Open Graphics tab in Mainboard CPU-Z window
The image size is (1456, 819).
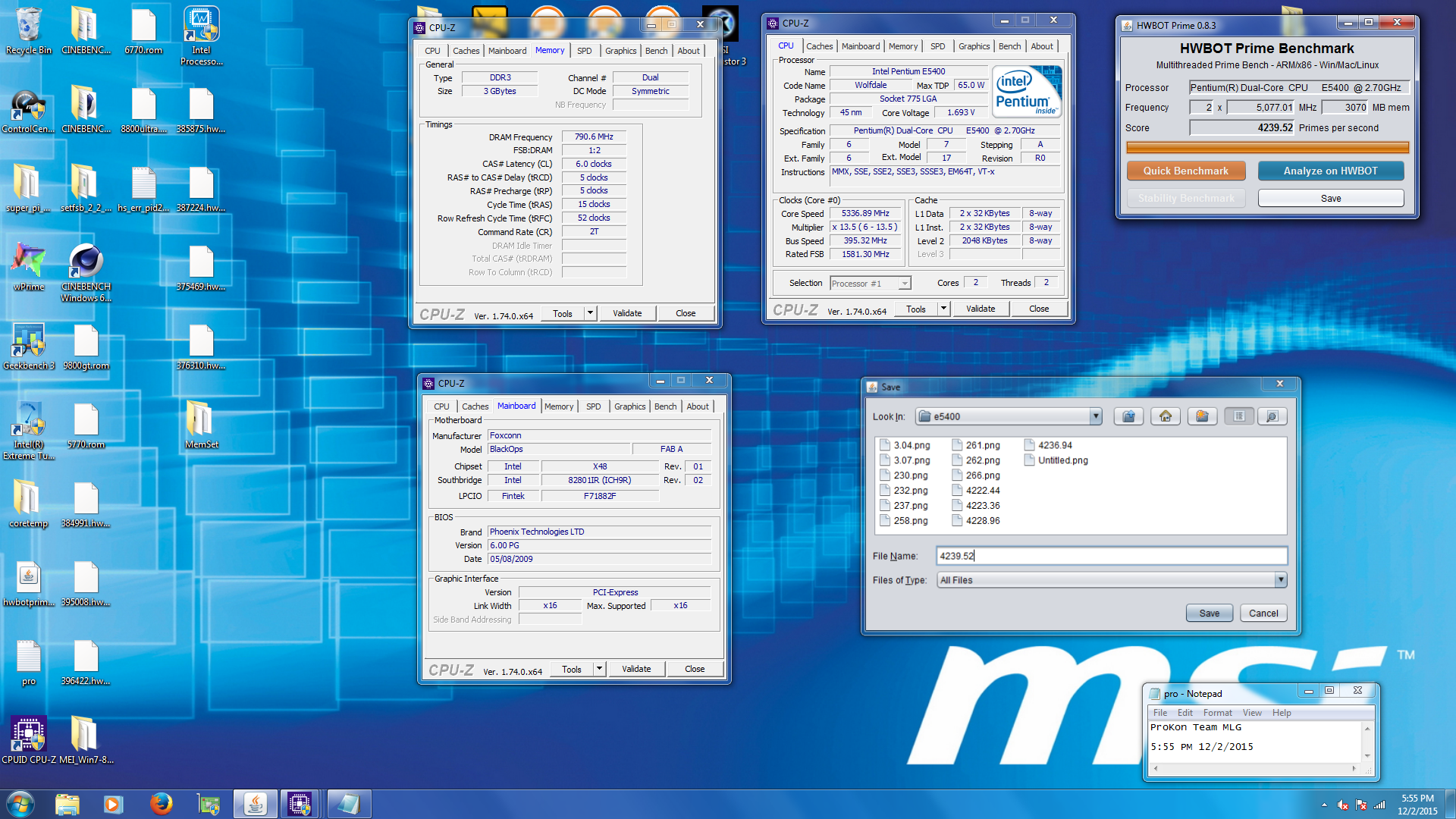(629, 406)
